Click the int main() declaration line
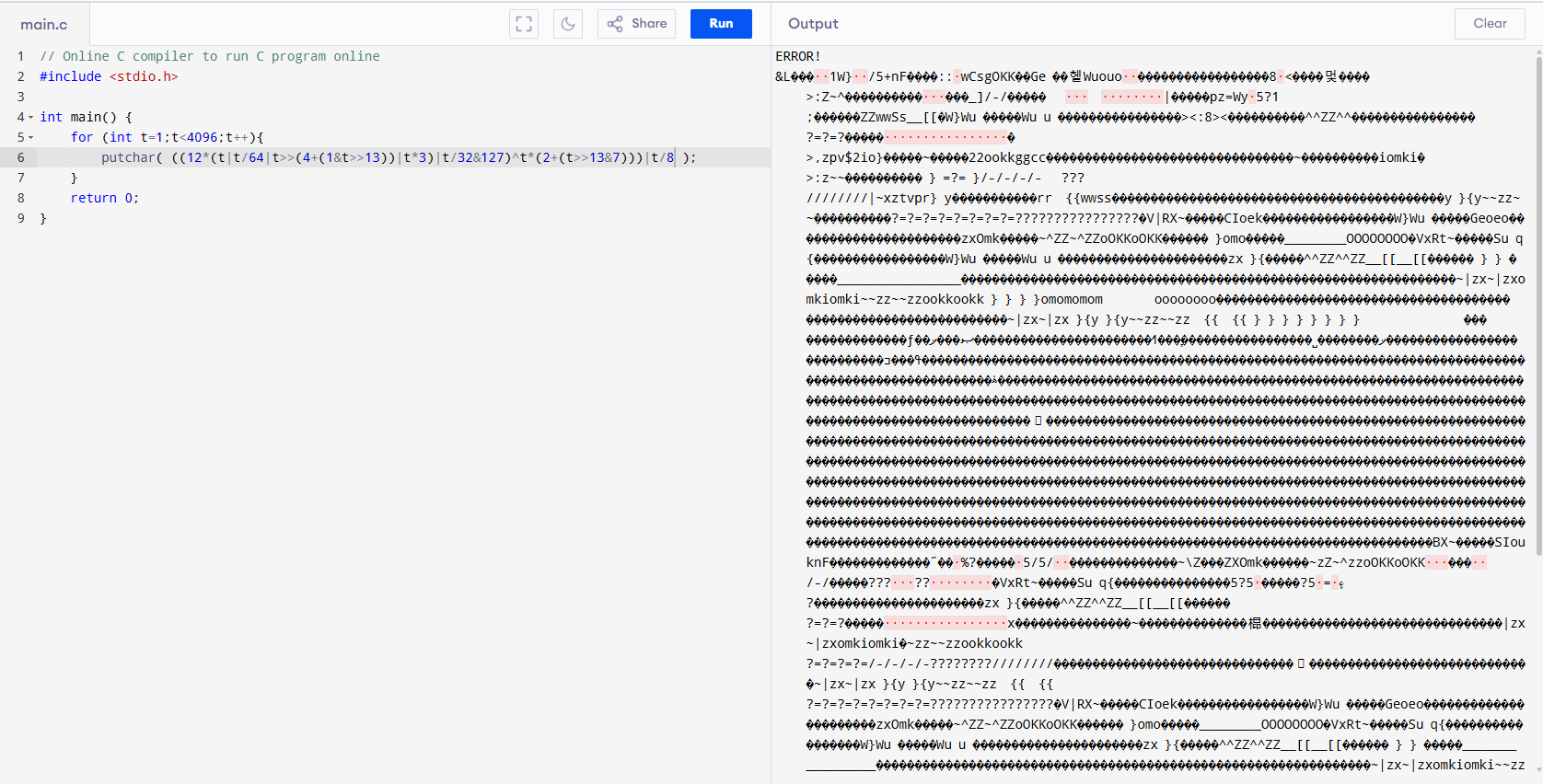Image resolution: width=1543 pixels, height=784 pixels. click(x=86, y=117)
